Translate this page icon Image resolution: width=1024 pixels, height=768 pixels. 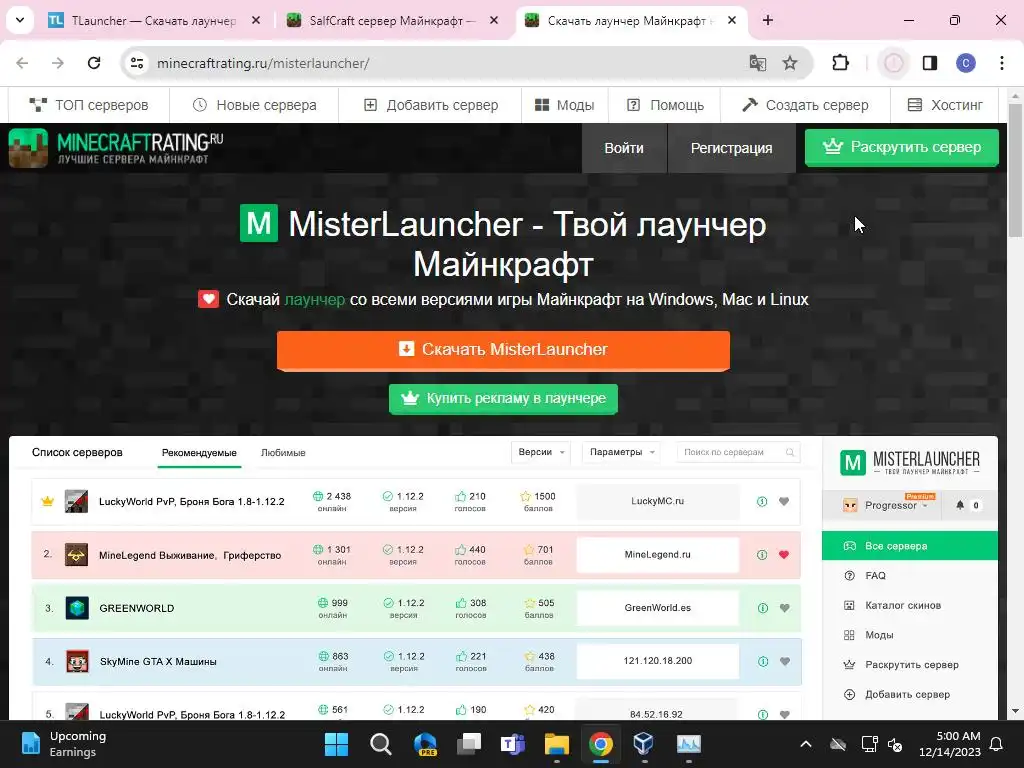tap(758, 63)
